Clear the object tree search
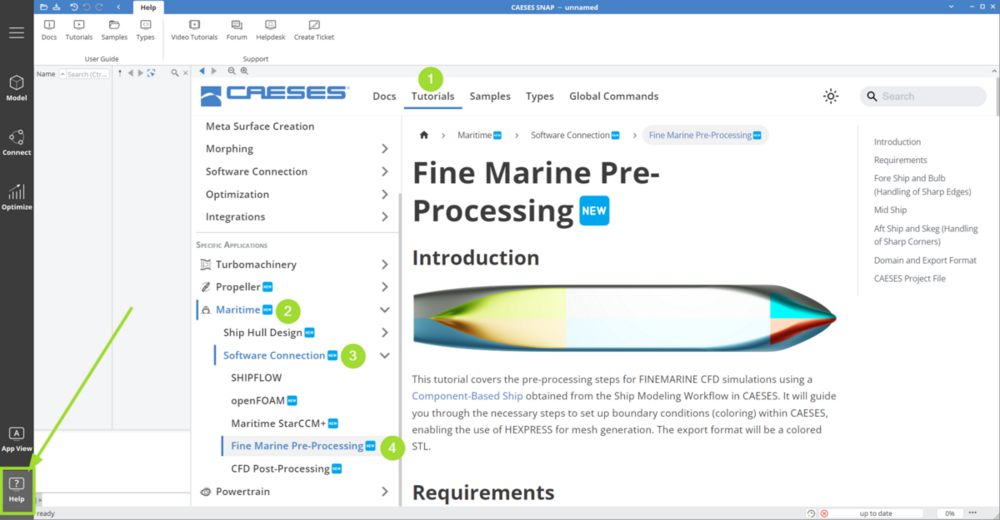This screenshot has width=1000, height=520. 186,73
